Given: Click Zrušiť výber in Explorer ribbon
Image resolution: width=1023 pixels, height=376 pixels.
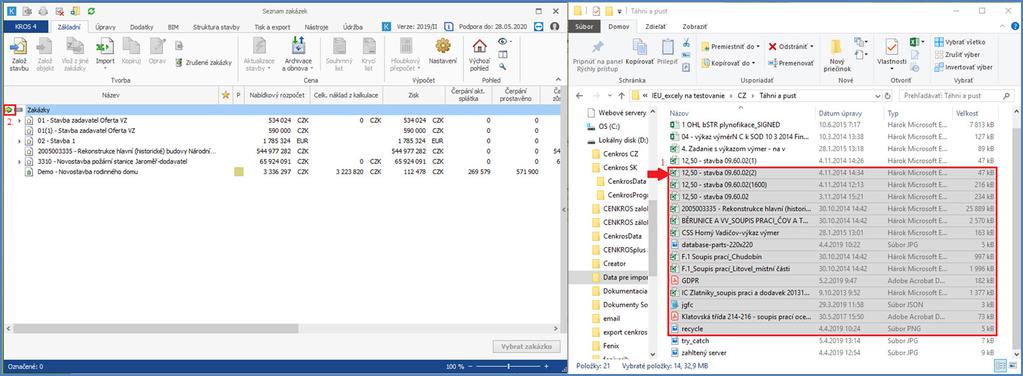Looking at the screenshot, I should tap(958, 54).
